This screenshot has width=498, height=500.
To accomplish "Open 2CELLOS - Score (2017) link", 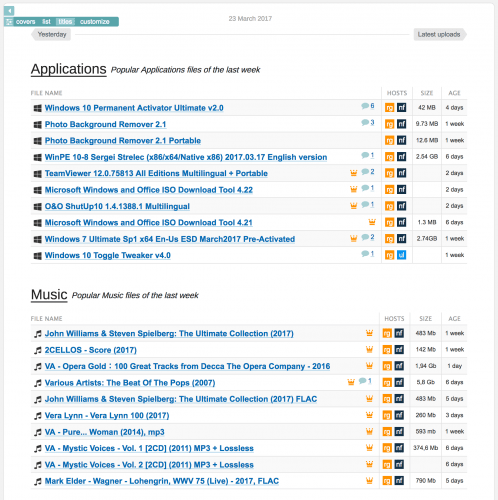I will [91, 350].
